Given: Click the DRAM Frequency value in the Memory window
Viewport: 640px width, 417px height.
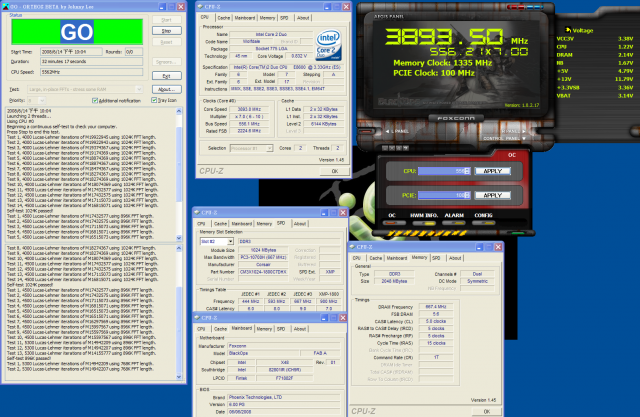Looking at the screenshot, I should coord(436,306).
